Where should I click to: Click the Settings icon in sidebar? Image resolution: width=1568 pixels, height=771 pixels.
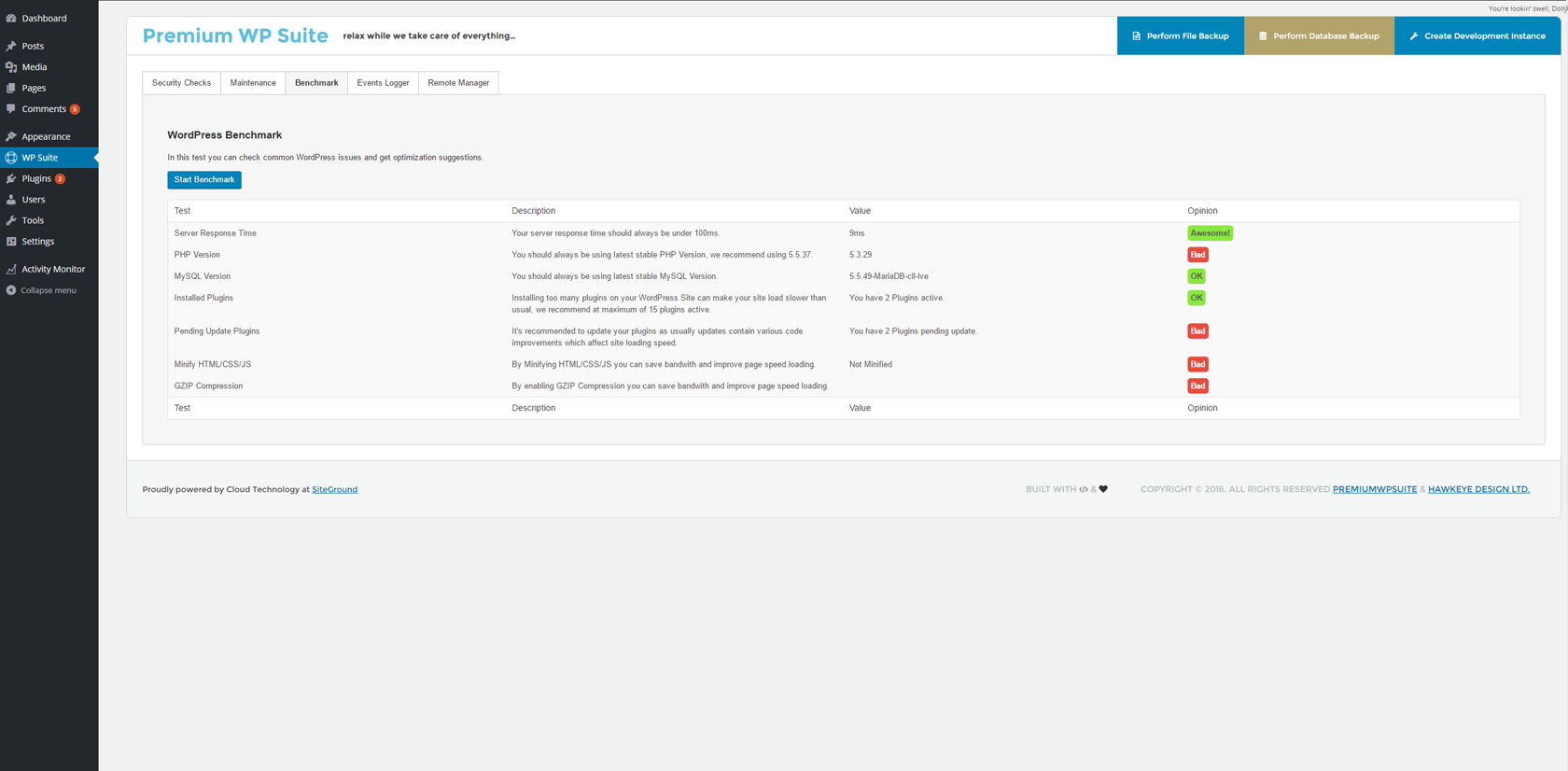click(x=11, y=241)
